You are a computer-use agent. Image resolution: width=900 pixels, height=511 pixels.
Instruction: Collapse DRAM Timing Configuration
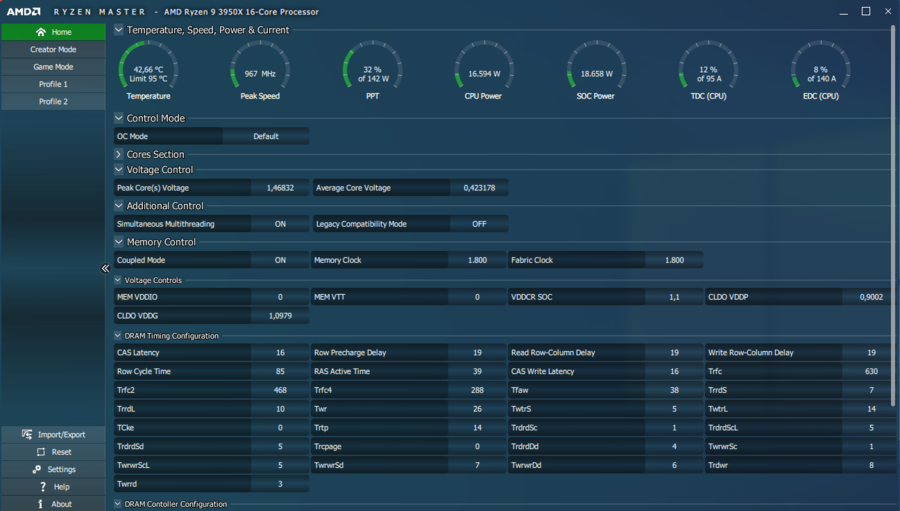pyautogui.click(x=118, y=335)
